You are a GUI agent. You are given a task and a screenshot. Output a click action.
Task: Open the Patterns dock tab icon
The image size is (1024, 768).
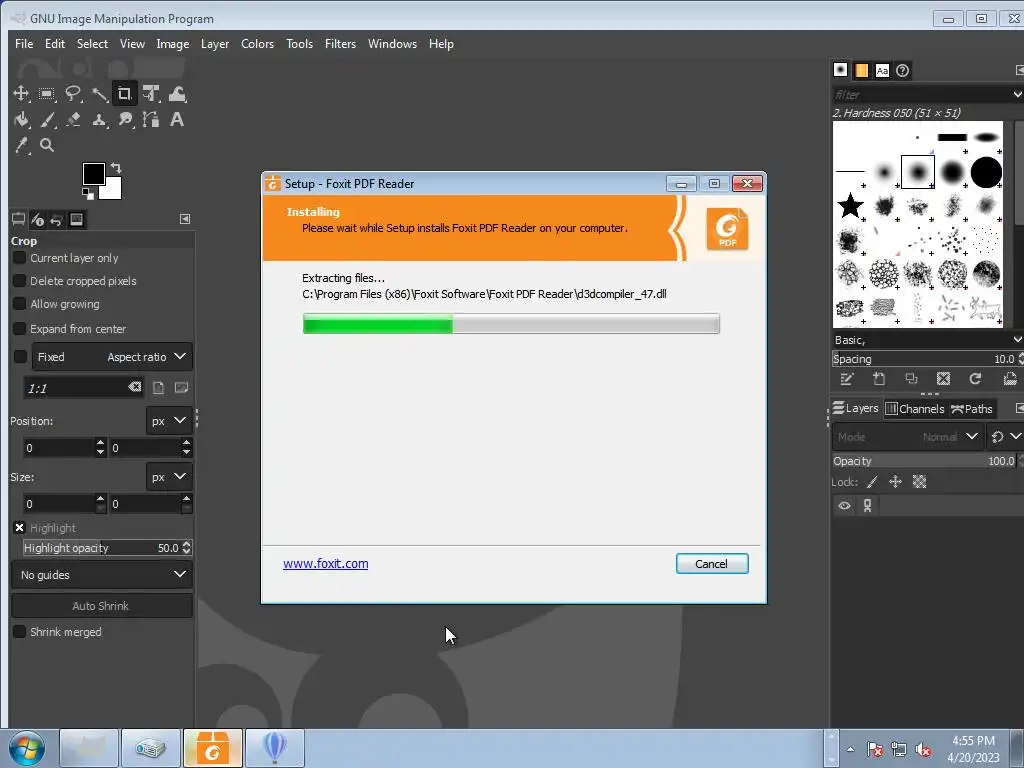pyautogui.click(x=861, y=70)
